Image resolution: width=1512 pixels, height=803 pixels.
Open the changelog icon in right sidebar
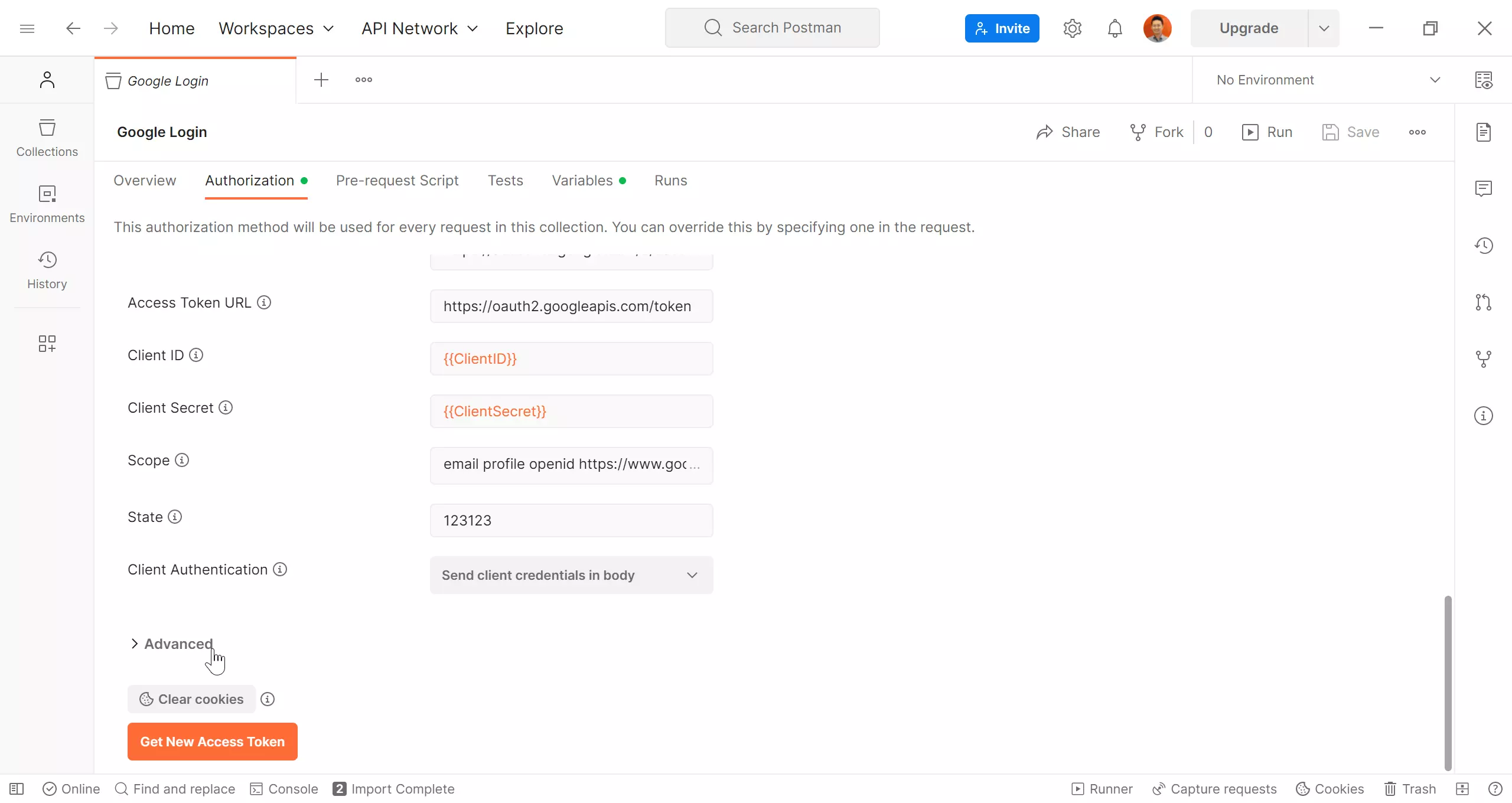coord(1483,246)
